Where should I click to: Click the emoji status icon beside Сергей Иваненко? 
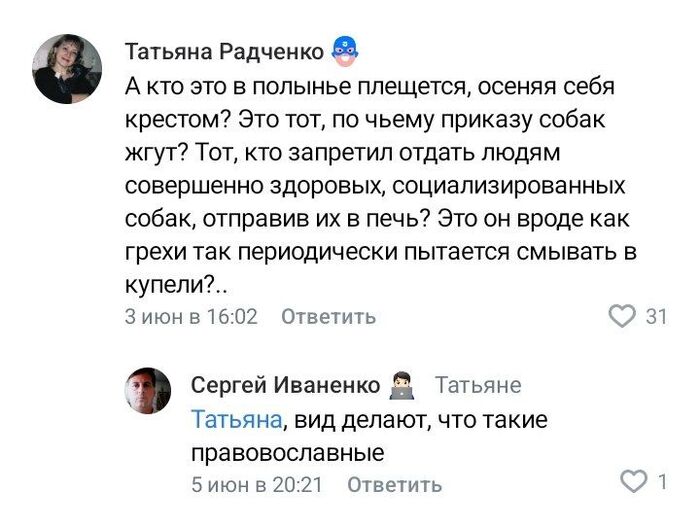pyautogui.click(x=404, y=385)
